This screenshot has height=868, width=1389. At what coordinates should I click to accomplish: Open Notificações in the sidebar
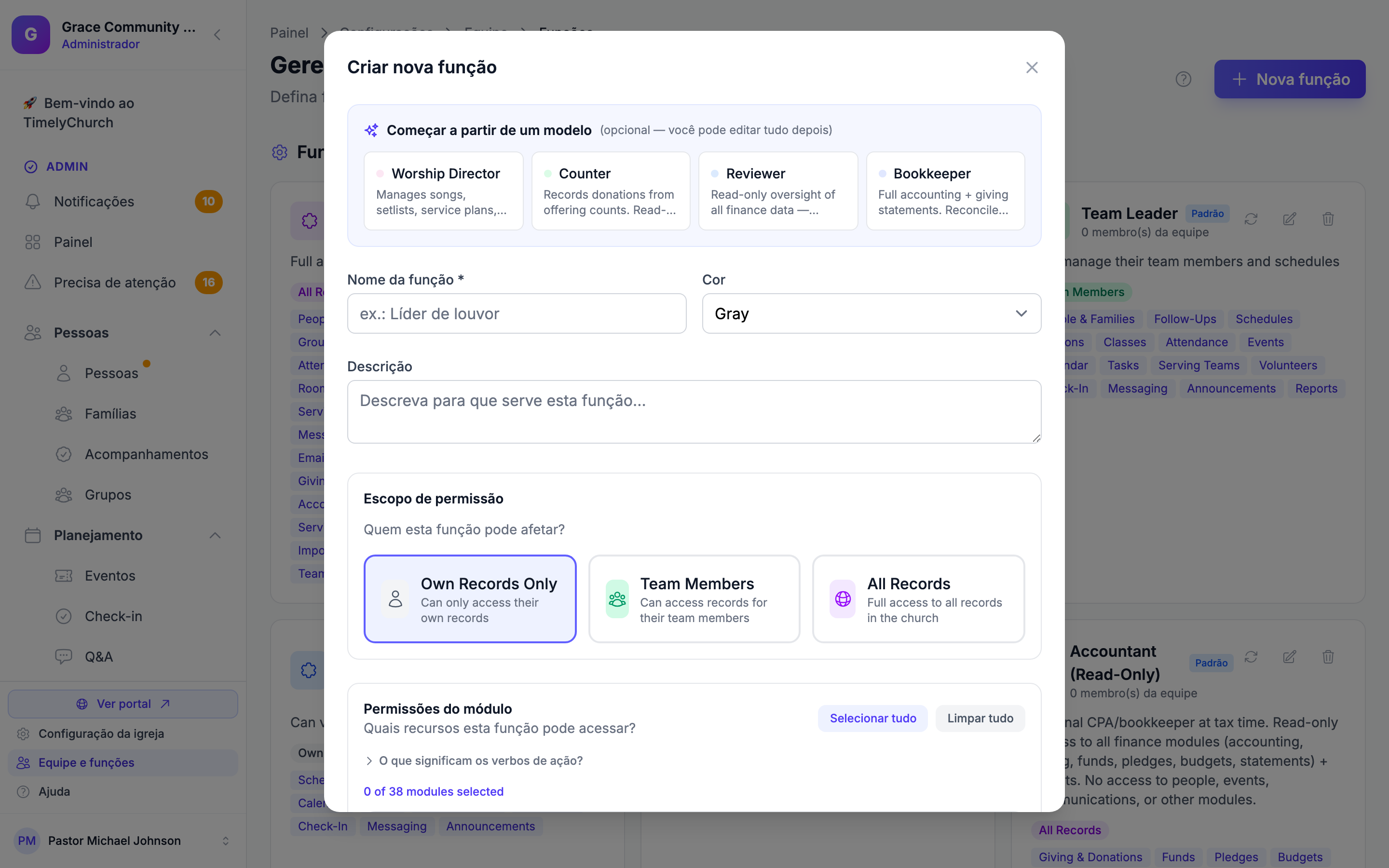pos(123,202)
